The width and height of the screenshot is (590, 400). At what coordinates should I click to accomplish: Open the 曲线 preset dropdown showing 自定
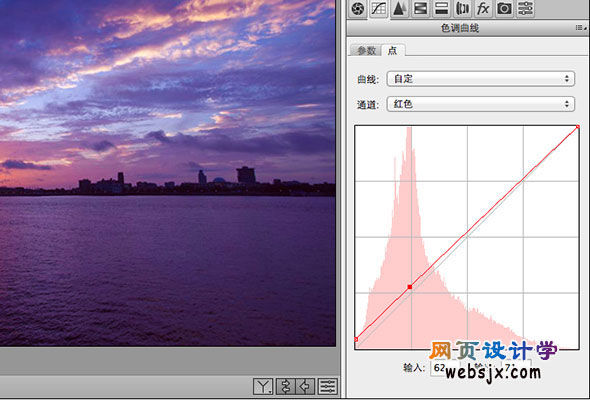click(481, 79)
